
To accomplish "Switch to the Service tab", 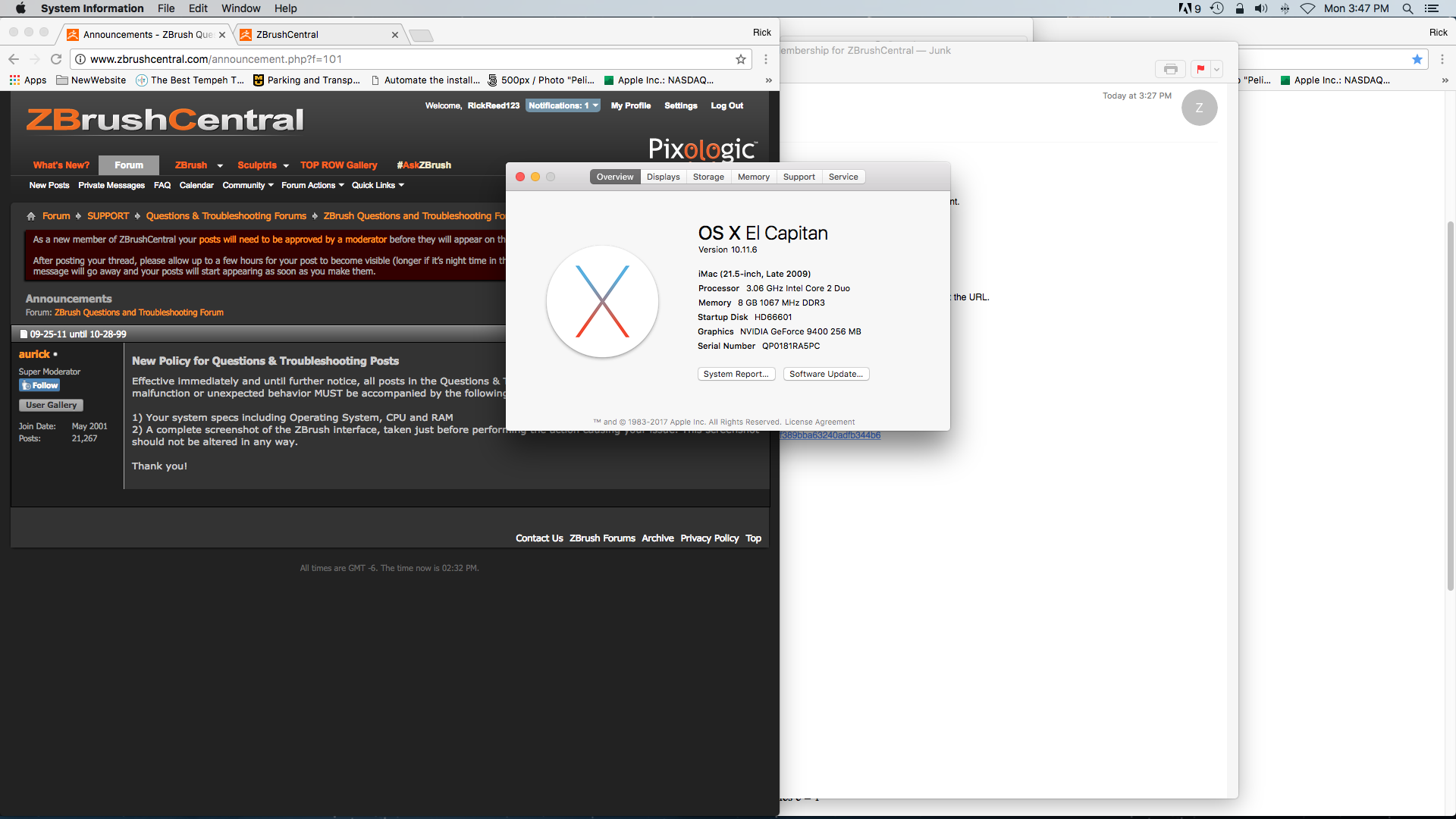I will 843,177.
